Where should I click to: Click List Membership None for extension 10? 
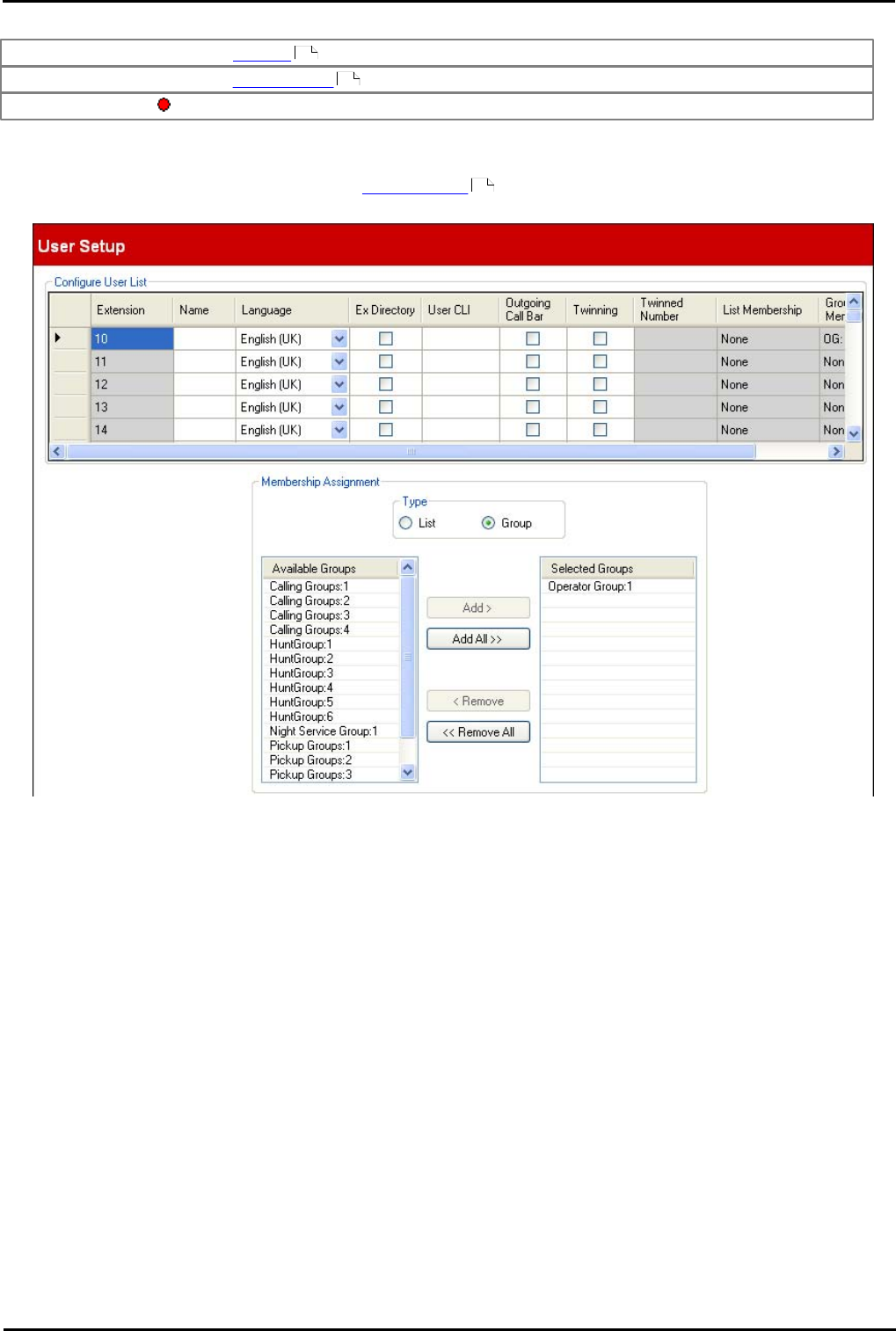768,338
